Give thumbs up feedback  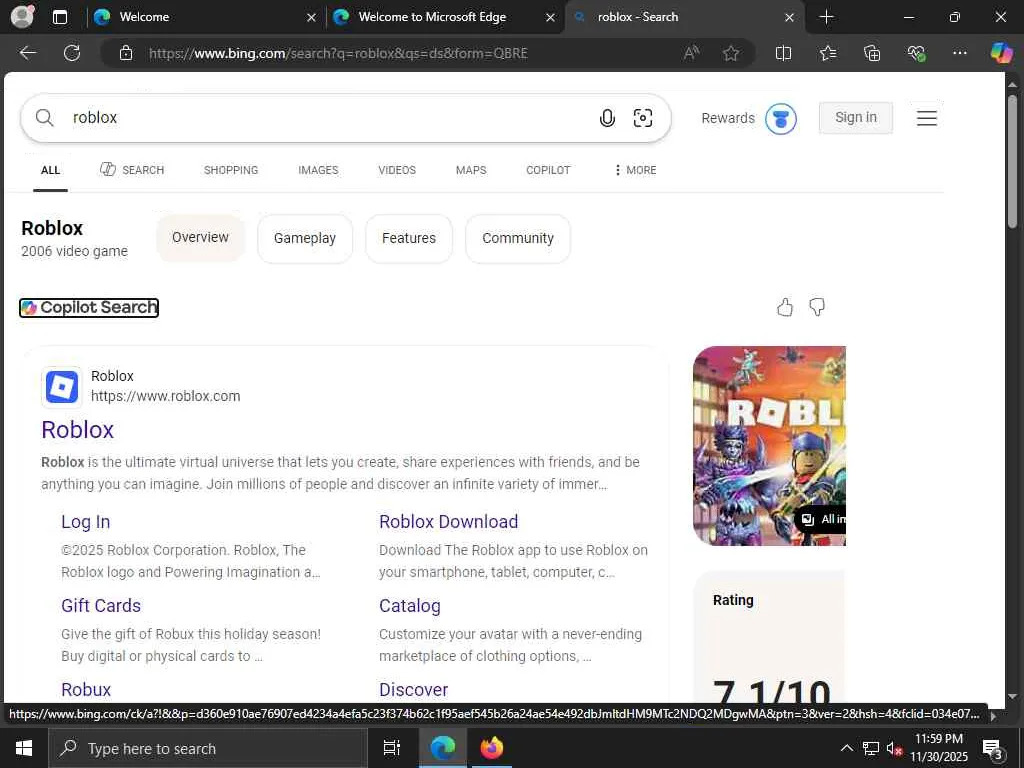click(x=785, y=307)
